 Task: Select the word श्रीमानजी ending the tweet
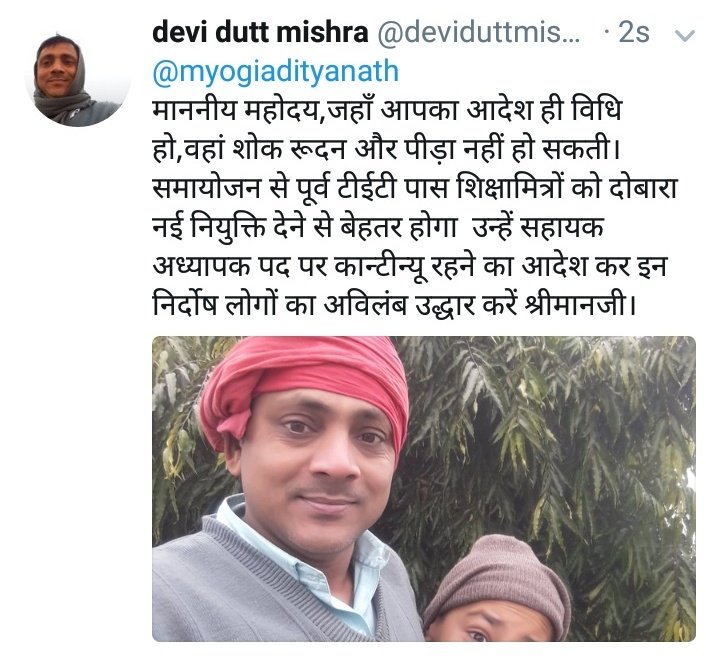pos(580,305)
